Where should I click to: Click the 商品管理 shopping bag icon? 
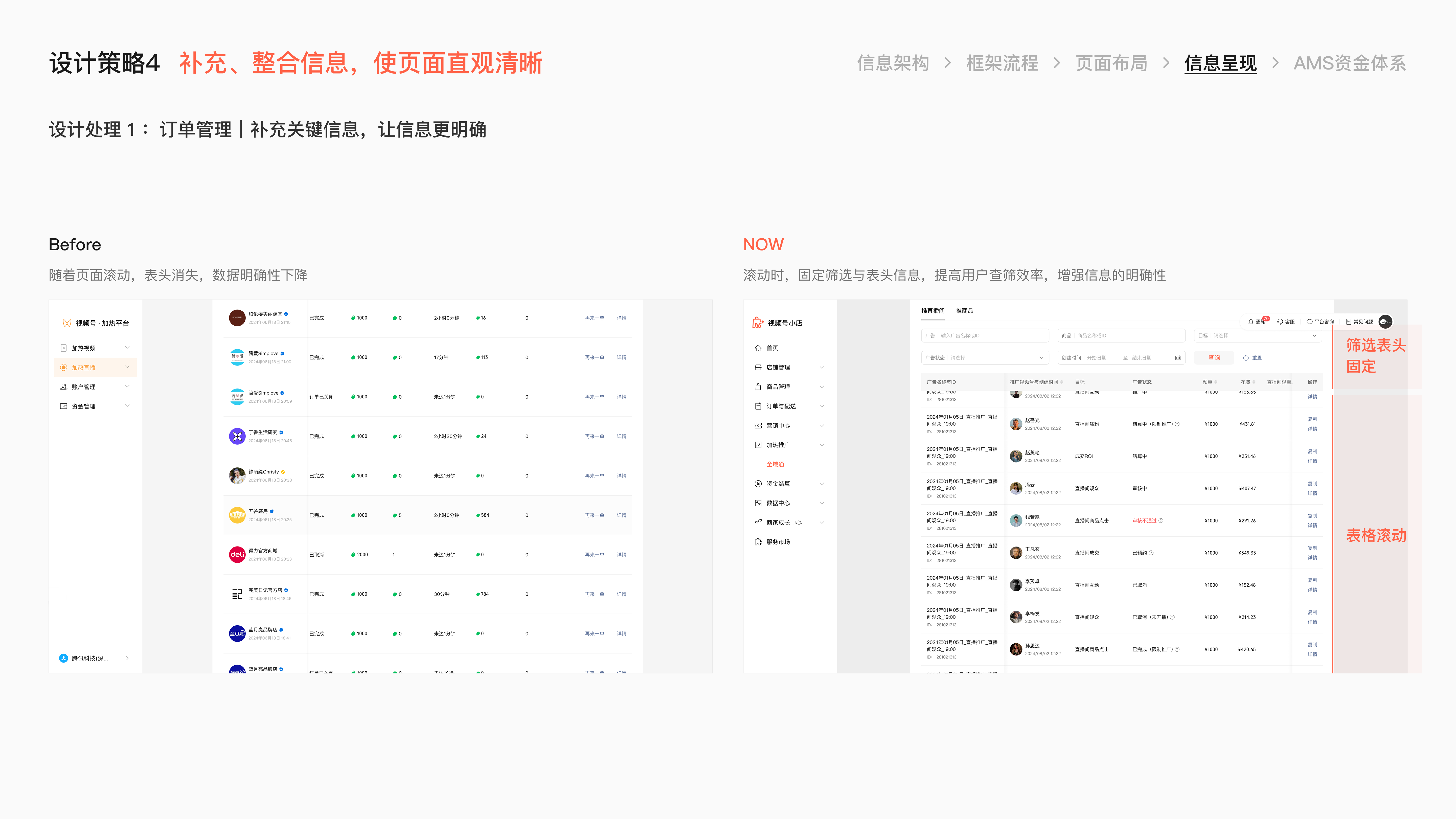click(x=758, y=386)
